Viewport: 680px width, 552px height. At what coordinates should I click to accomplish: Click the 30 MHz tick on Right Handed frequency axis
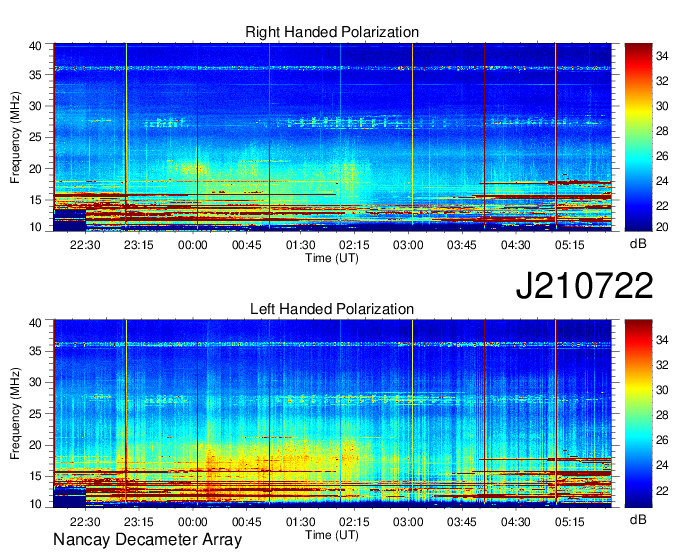click(x=35, y=106)
